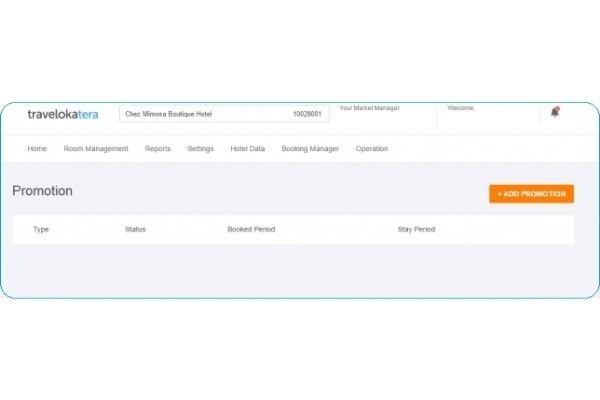Sort by the Type column header
Screen dimensions: 600x400
[x=41, y=230]
